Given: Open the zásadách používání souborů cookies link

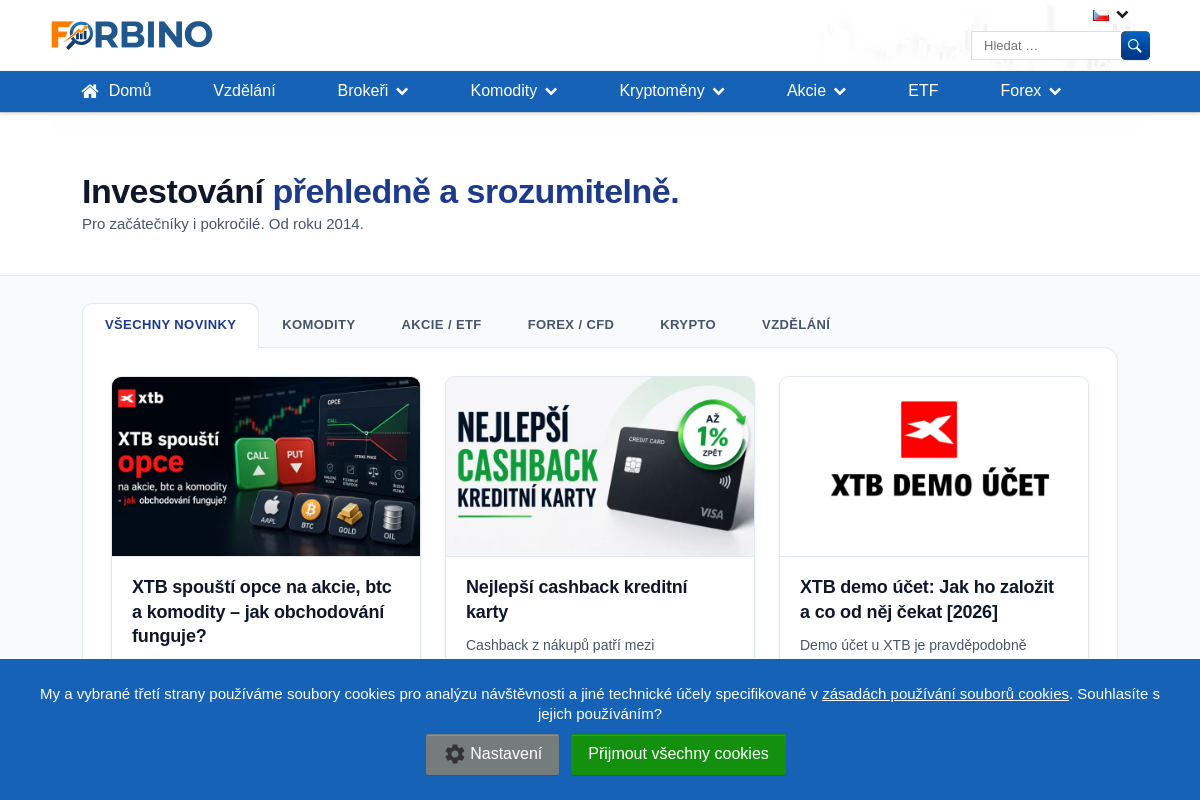Looking at the screenshot, I should pyautogui.click(x=945, y=694).
